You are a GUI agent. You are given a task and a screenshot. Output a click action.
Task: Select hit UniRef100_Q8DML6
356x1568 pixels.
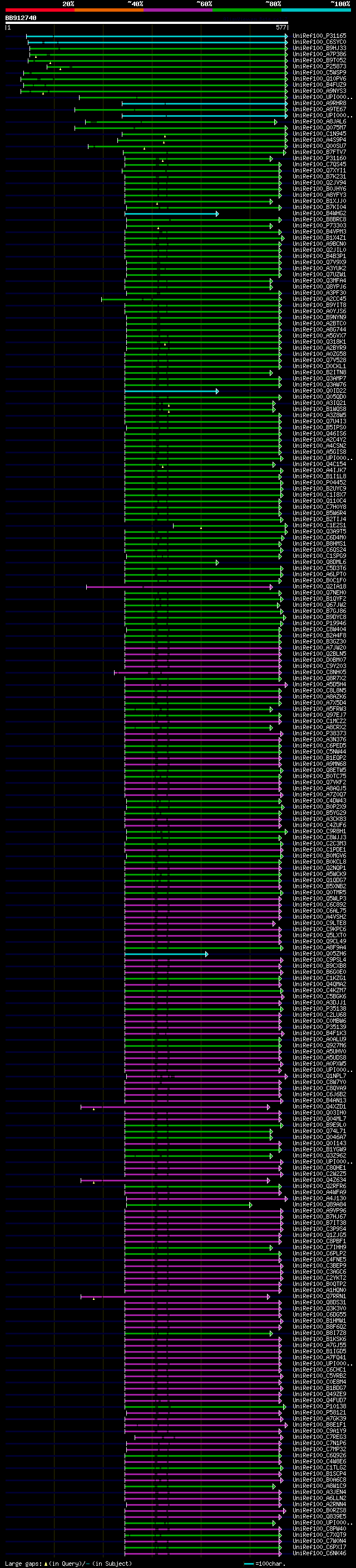pos(319,562)
